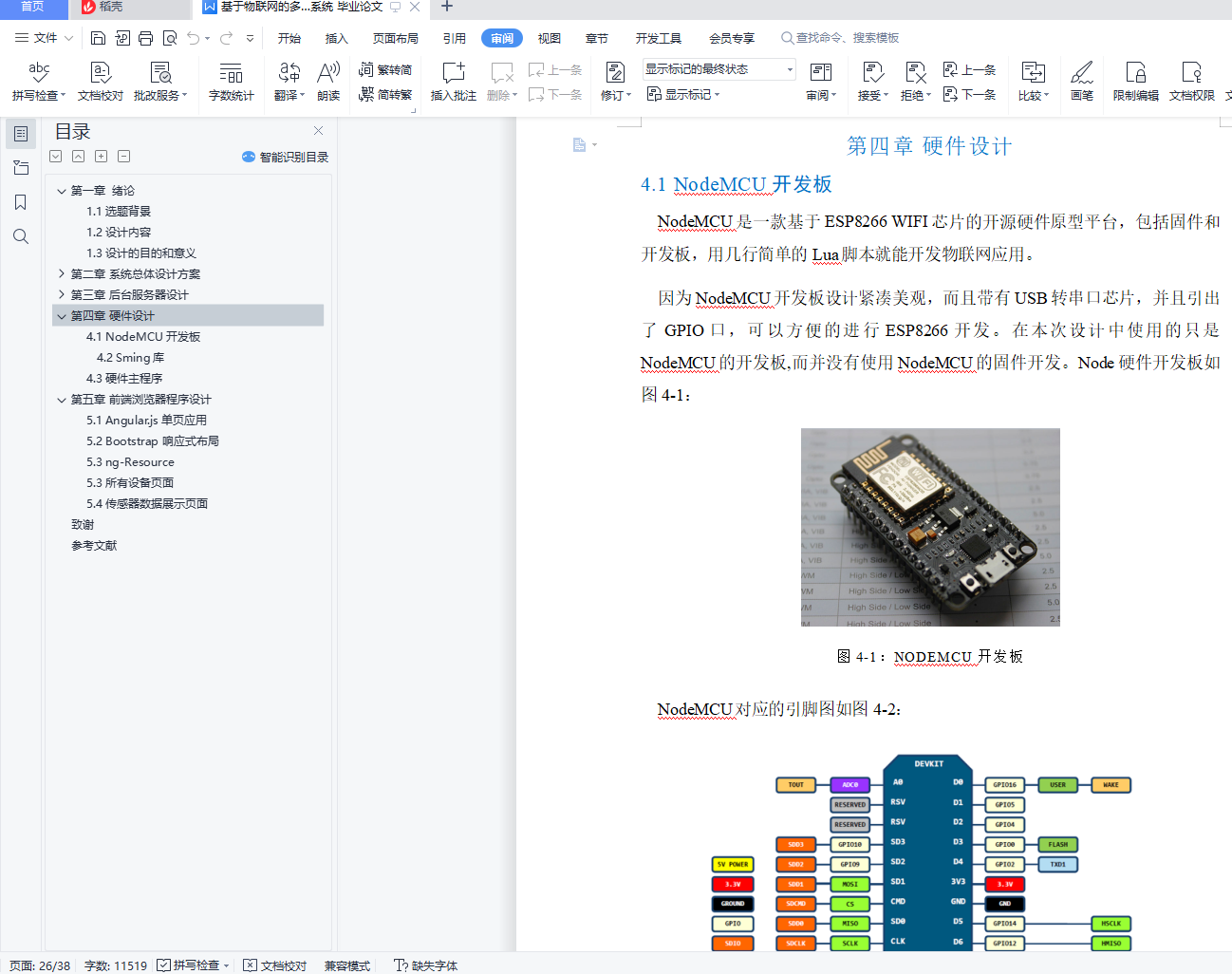
Task: Select the outline 目录 icon in left sidebar
Action: [x=21, y=134]
